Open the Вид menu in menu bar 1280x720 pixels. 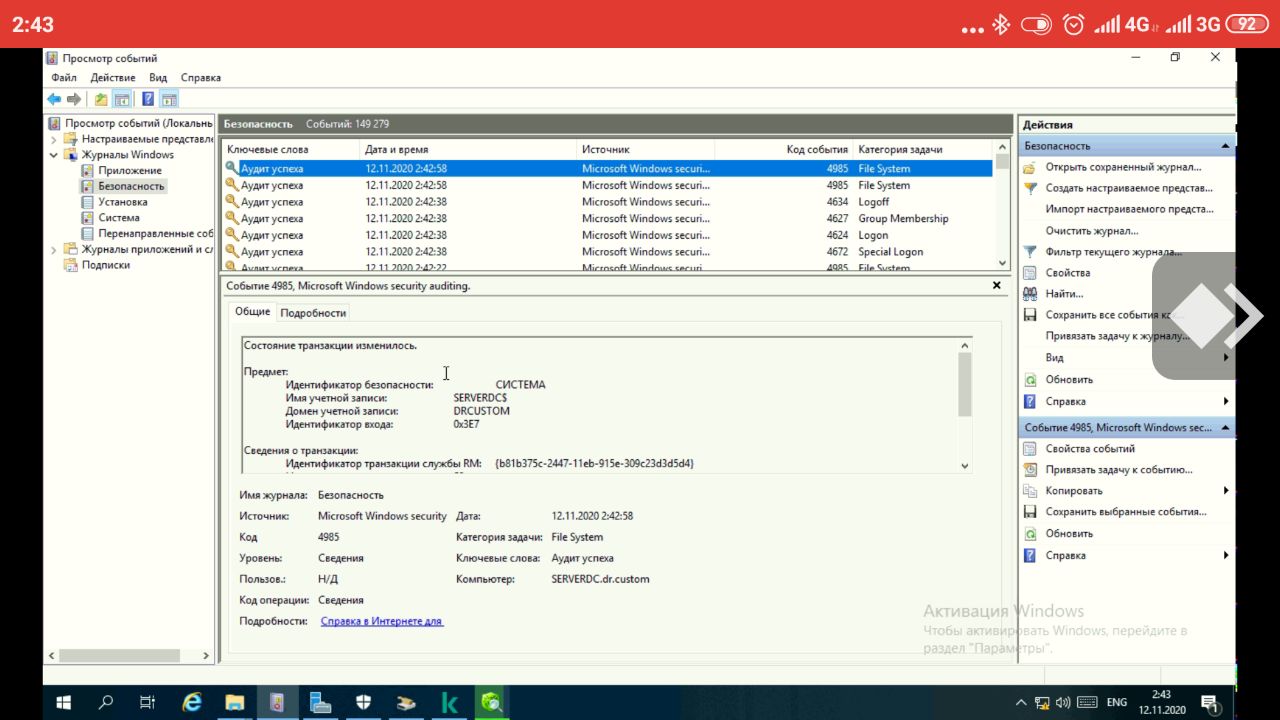pos(158,77)
